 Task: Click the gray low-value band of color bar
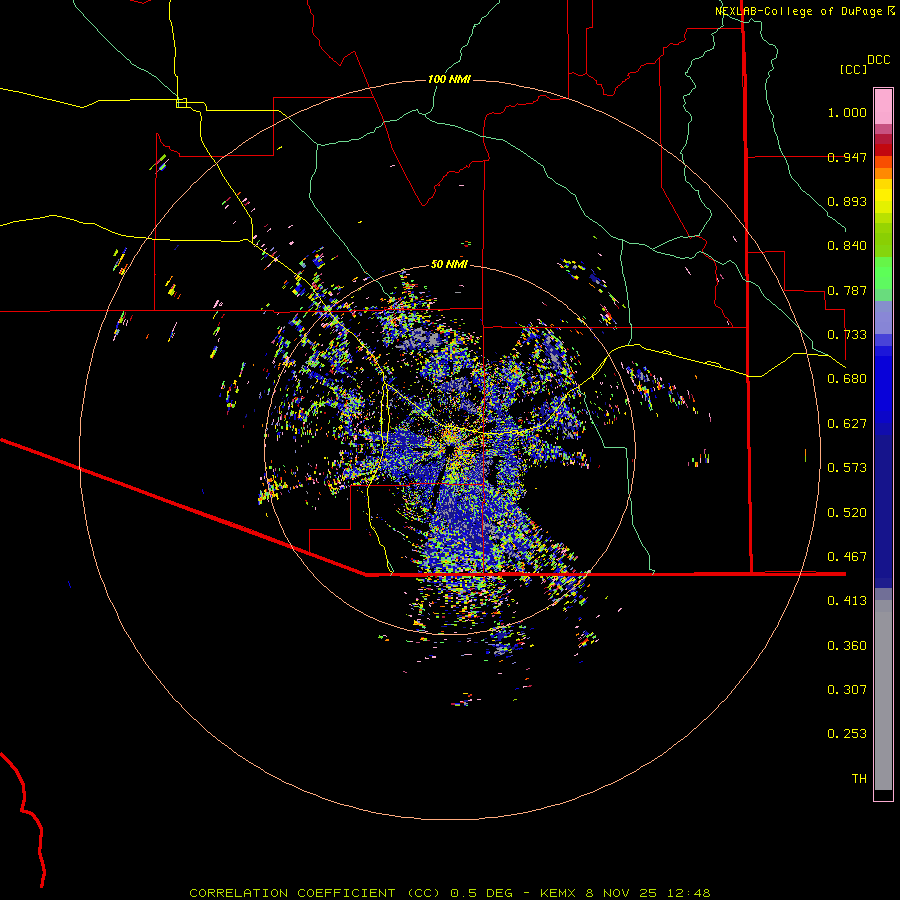pyautogui.click(x=883, y=695)
